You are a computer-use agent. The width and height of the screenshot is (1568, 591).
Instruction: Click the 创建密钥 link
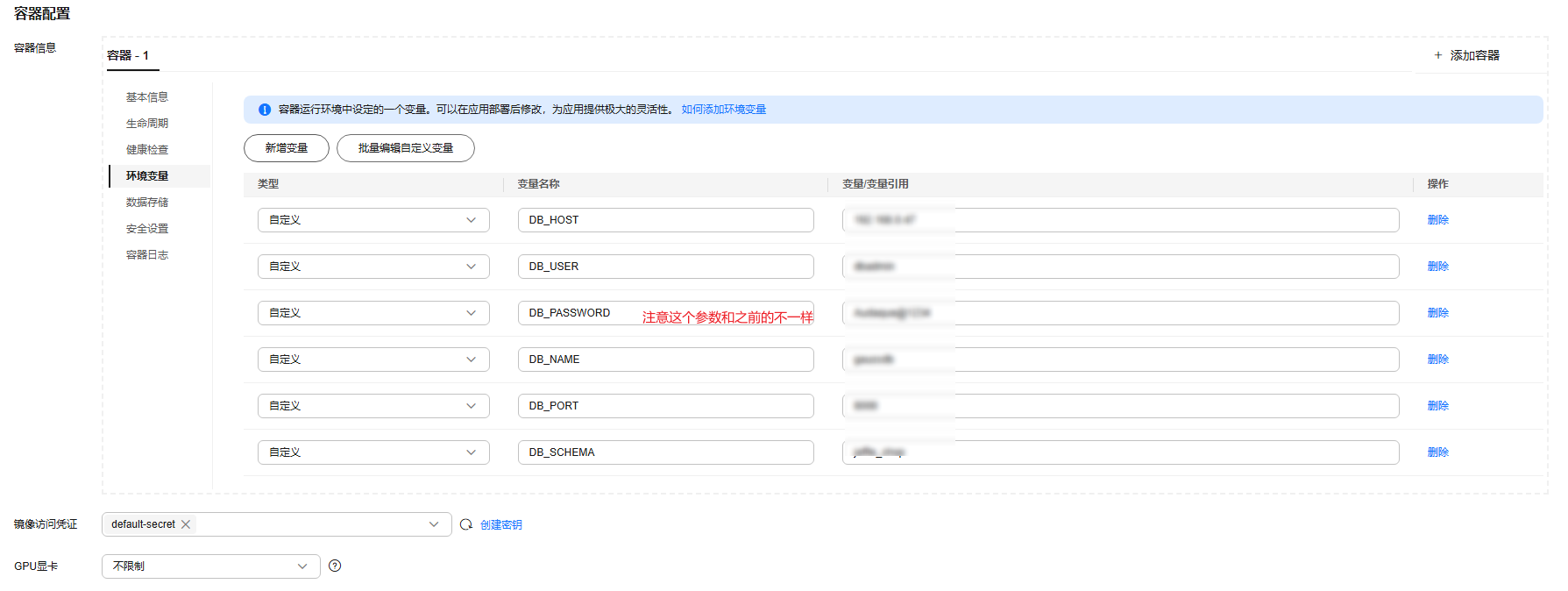pyautogui.click(x=501, y=525)
